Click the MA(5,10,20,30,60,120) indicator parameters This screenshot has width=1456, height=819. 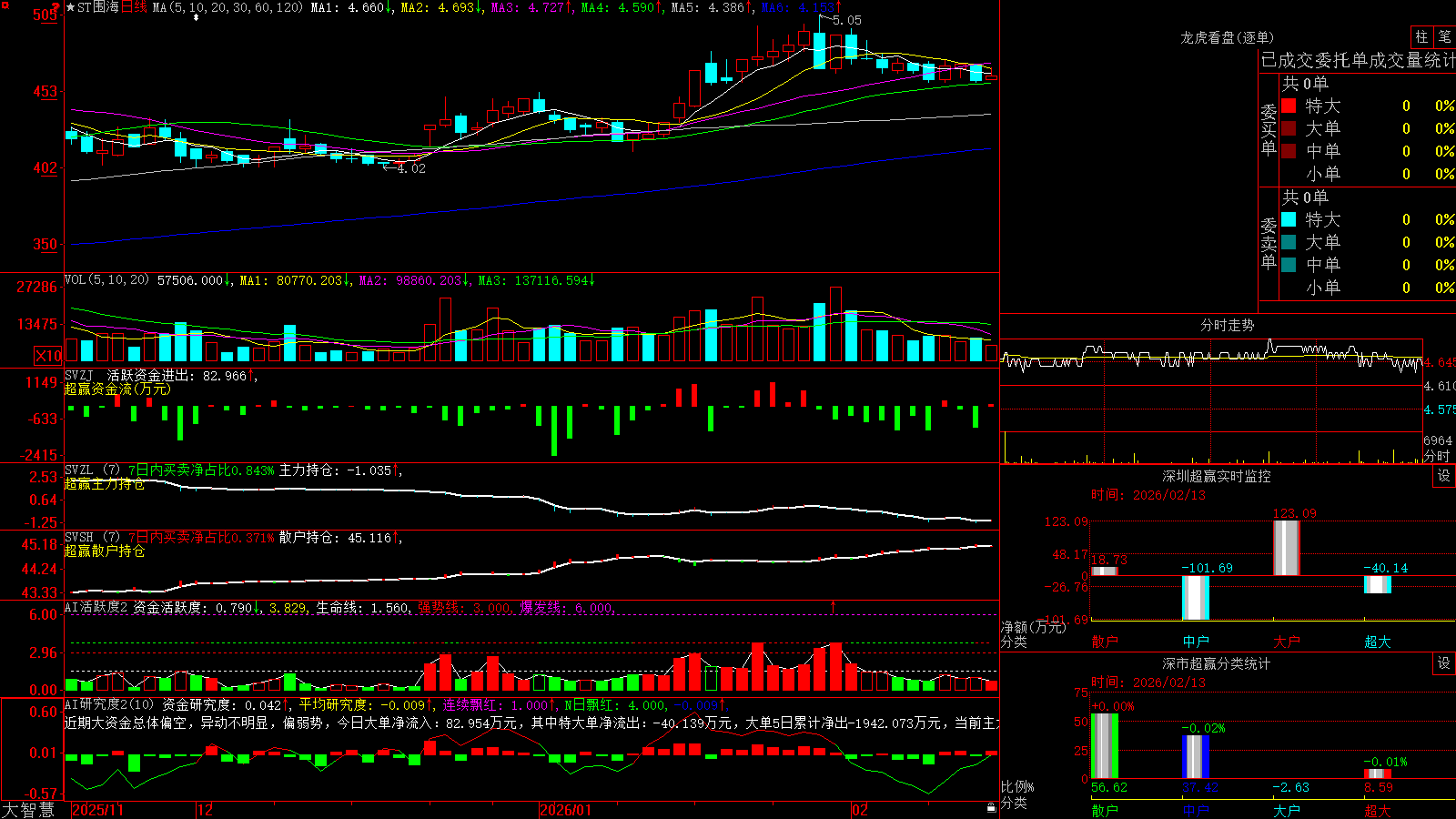227,7
